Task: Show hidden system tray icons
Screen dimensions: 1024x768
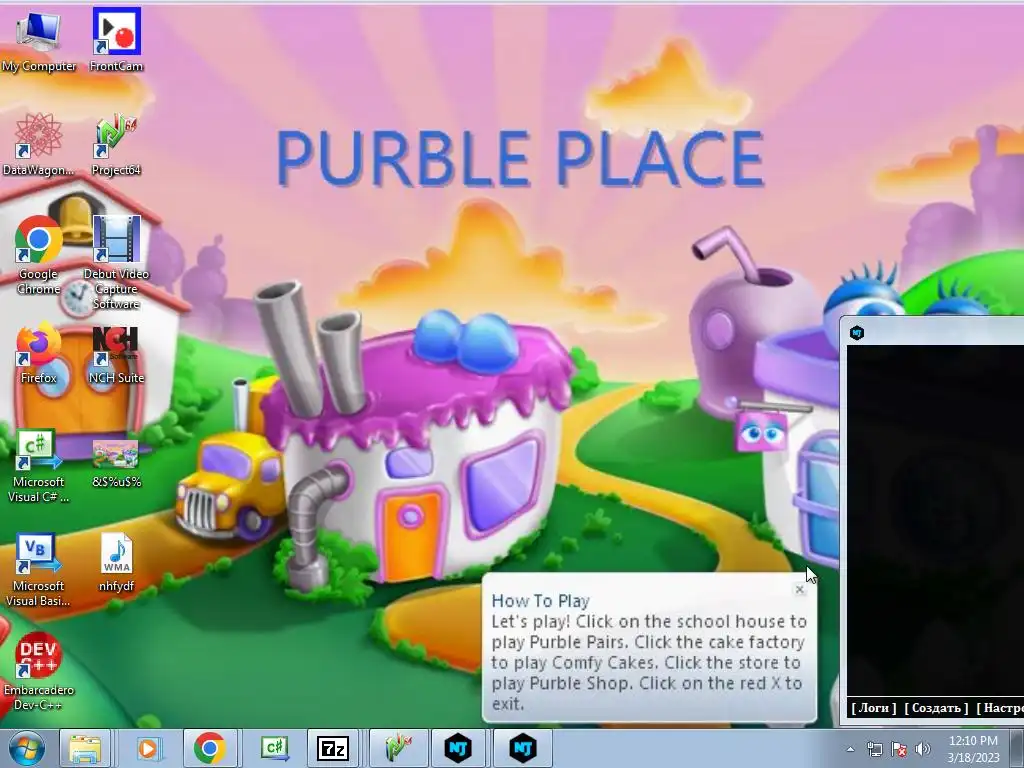Action: [850, 749]
